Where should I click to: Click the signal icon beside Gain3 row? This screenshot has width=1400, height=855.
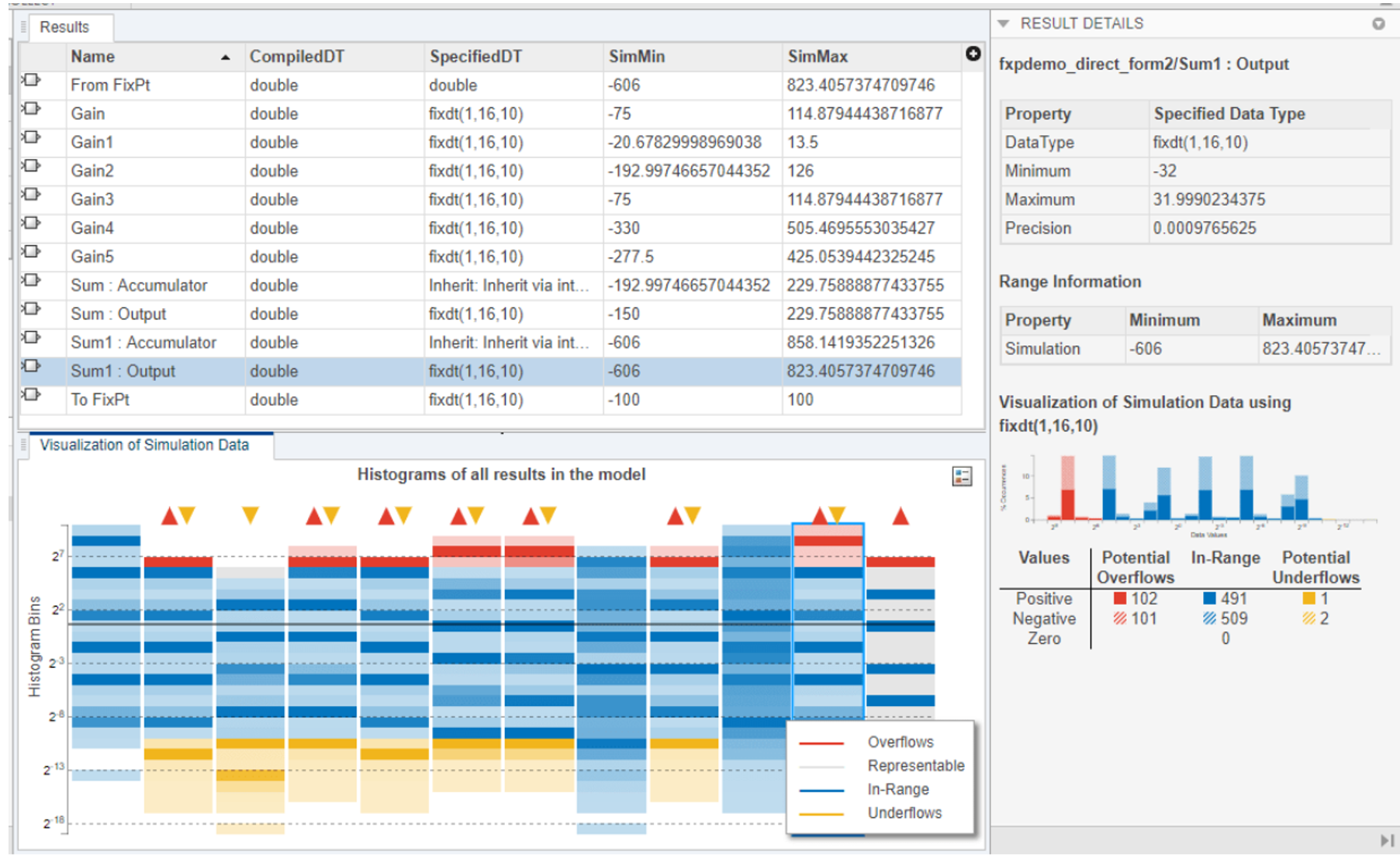(31, 195)
